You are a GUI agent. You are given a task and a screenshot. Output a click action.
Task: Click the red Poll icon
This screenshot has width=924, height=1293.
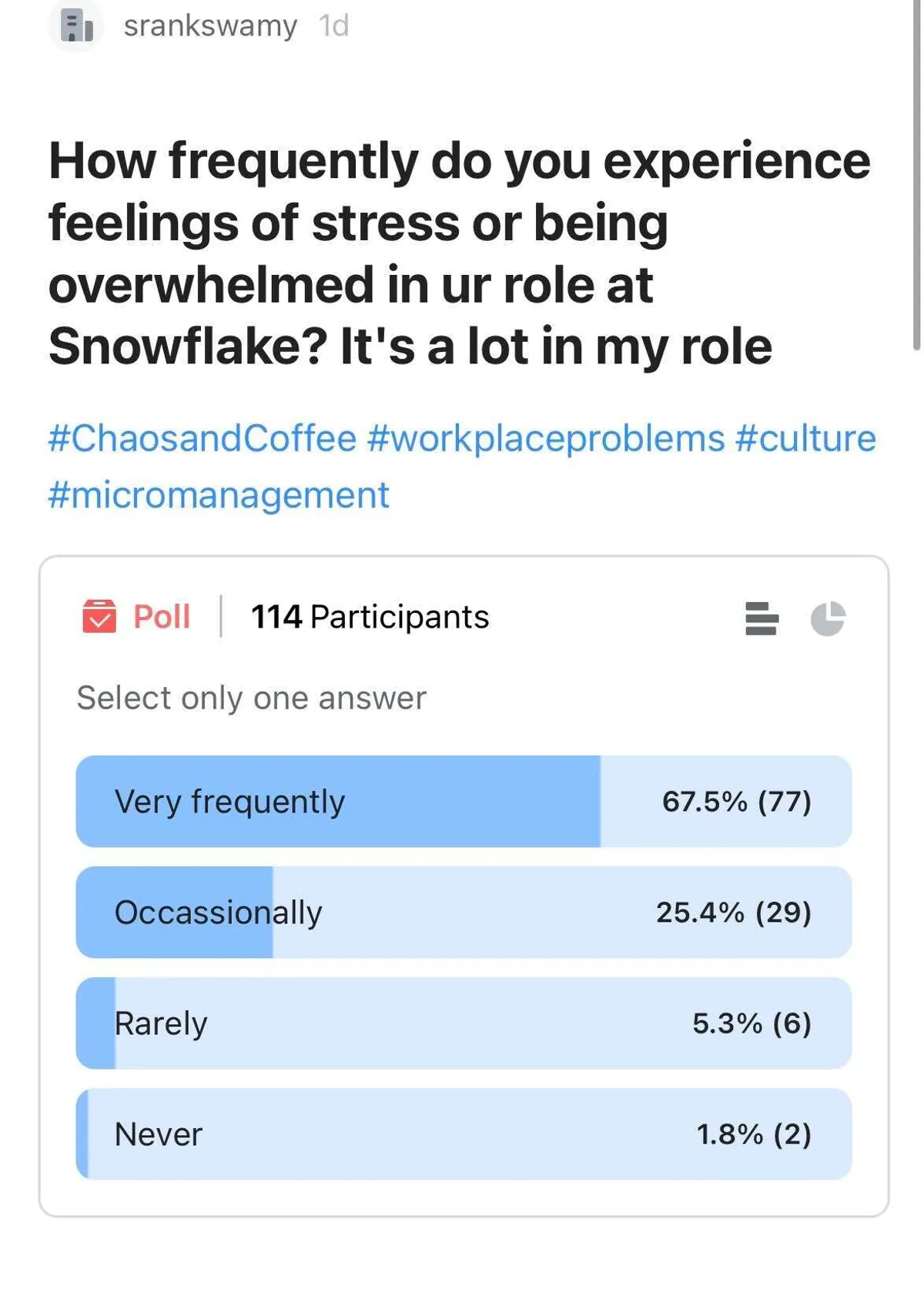tap(99, 616)
